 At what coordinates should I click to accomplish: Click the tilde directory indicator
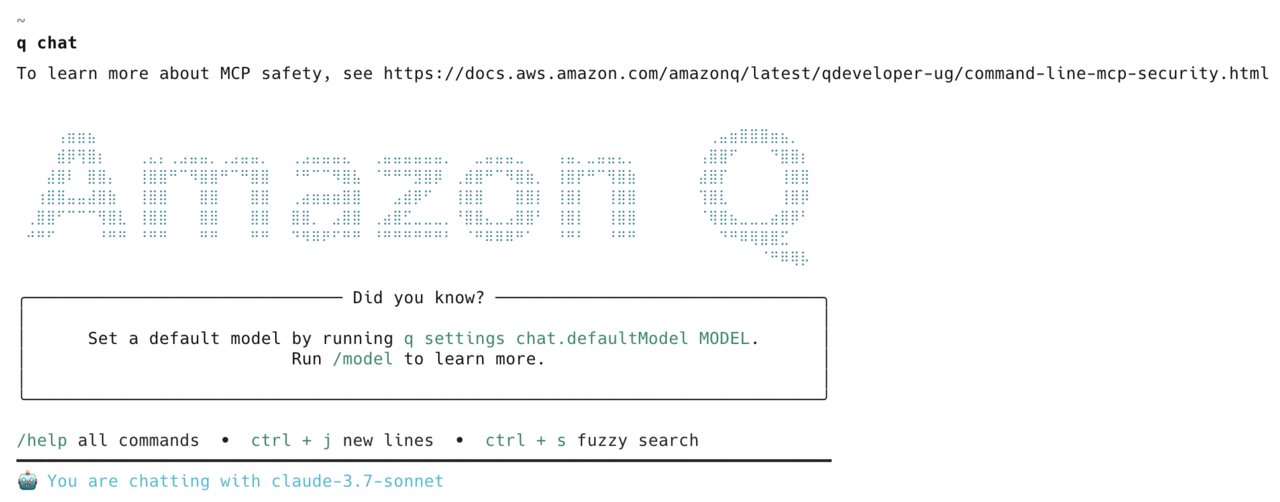[22, 19]
